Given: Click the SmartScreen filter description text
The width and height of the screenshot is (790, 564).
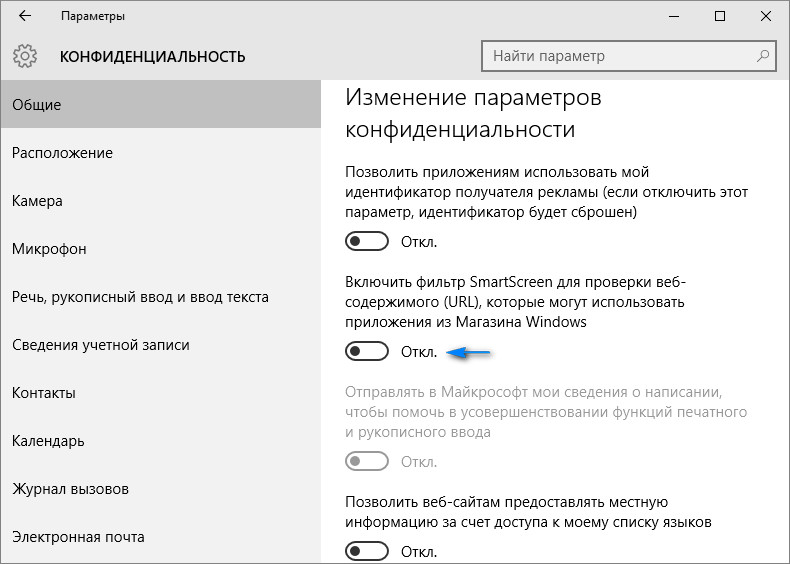Looking at the screenshot, I should 515,301.
